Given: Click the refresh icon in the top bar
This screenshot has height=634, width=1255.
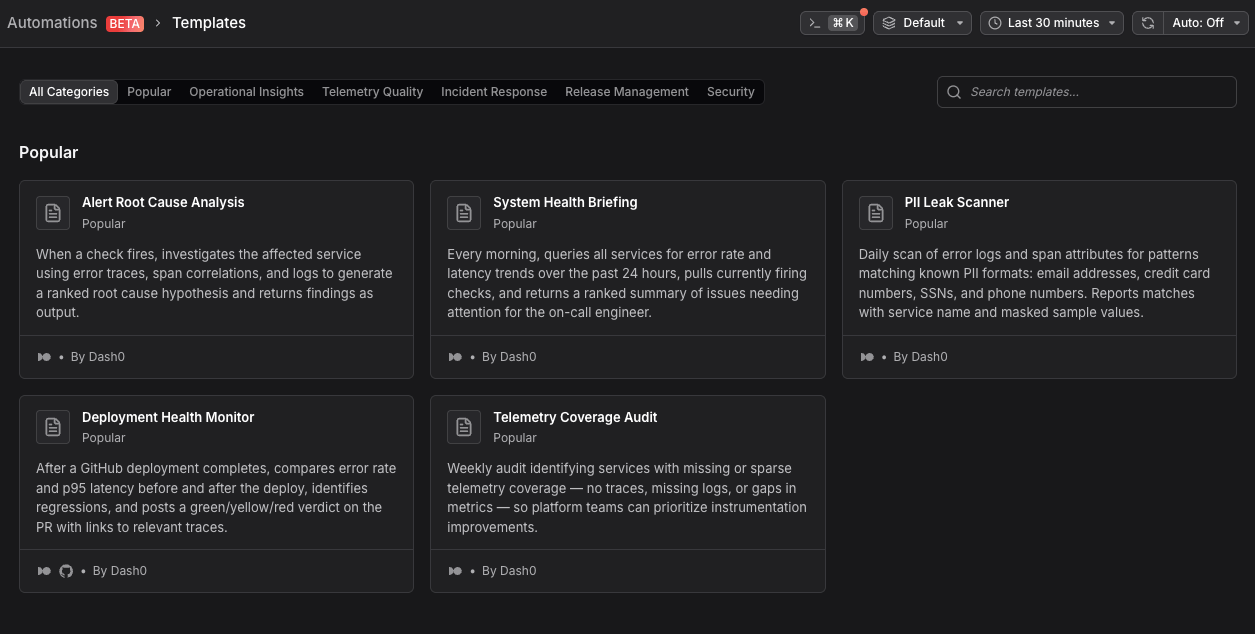Looking at the screenshot, I should pos(1148,23).
